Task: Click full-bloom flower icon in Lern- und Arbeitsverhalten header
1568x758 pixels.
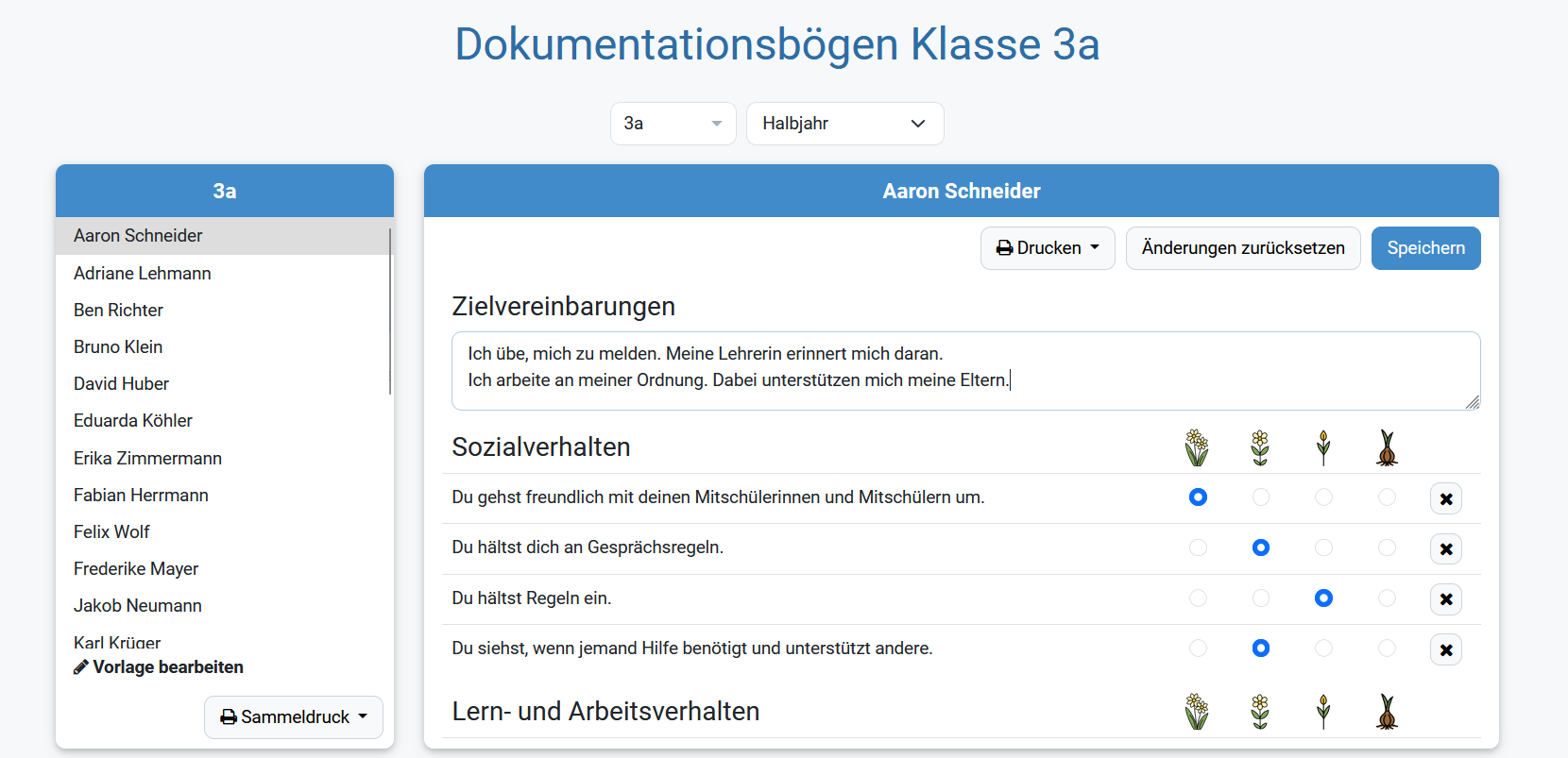Action: pyautogui.click(x=1197, y=712)
